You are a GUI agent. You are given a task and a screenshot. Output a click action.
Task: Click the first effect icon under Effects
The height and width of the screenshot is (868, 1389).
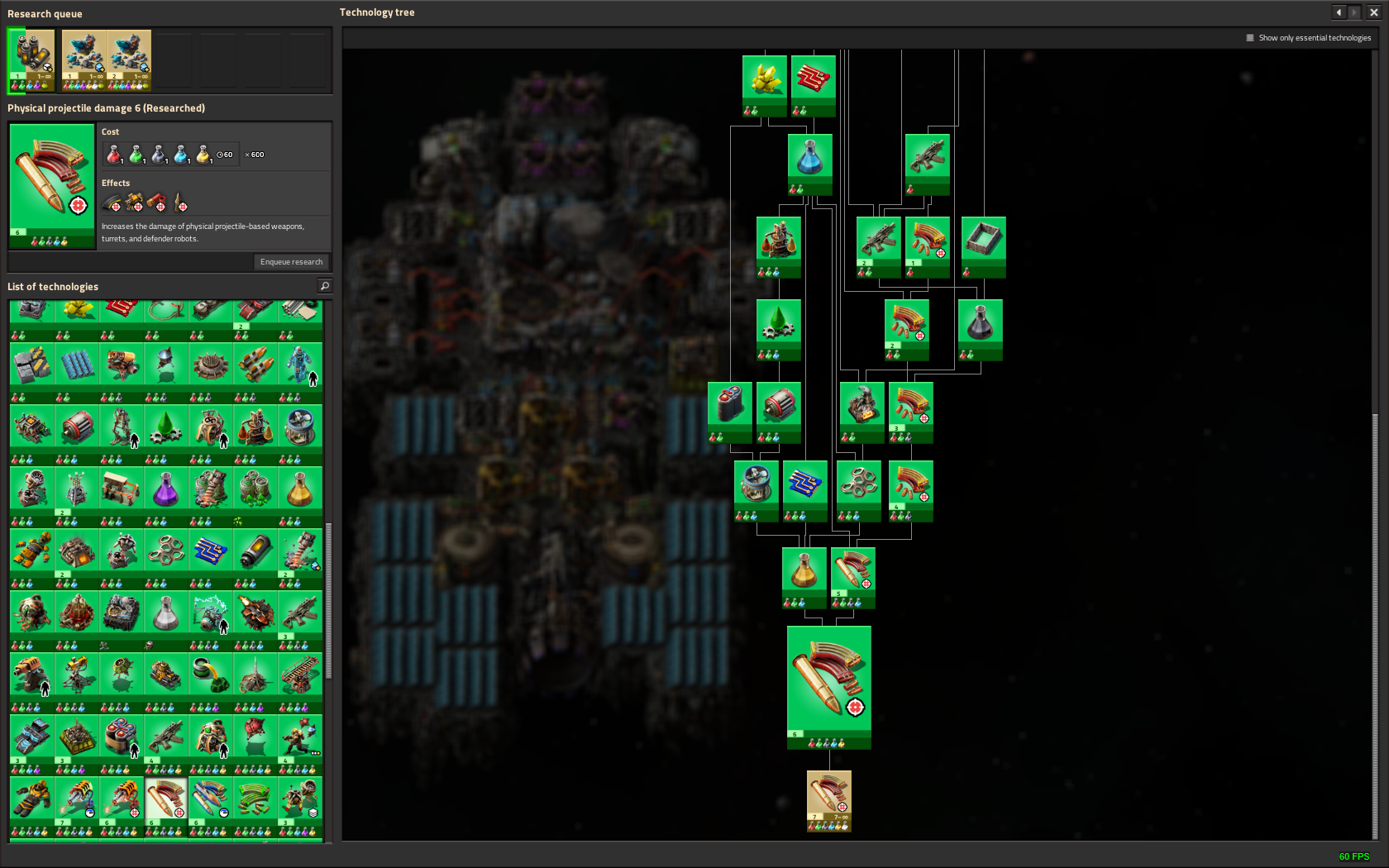point(112,202)
